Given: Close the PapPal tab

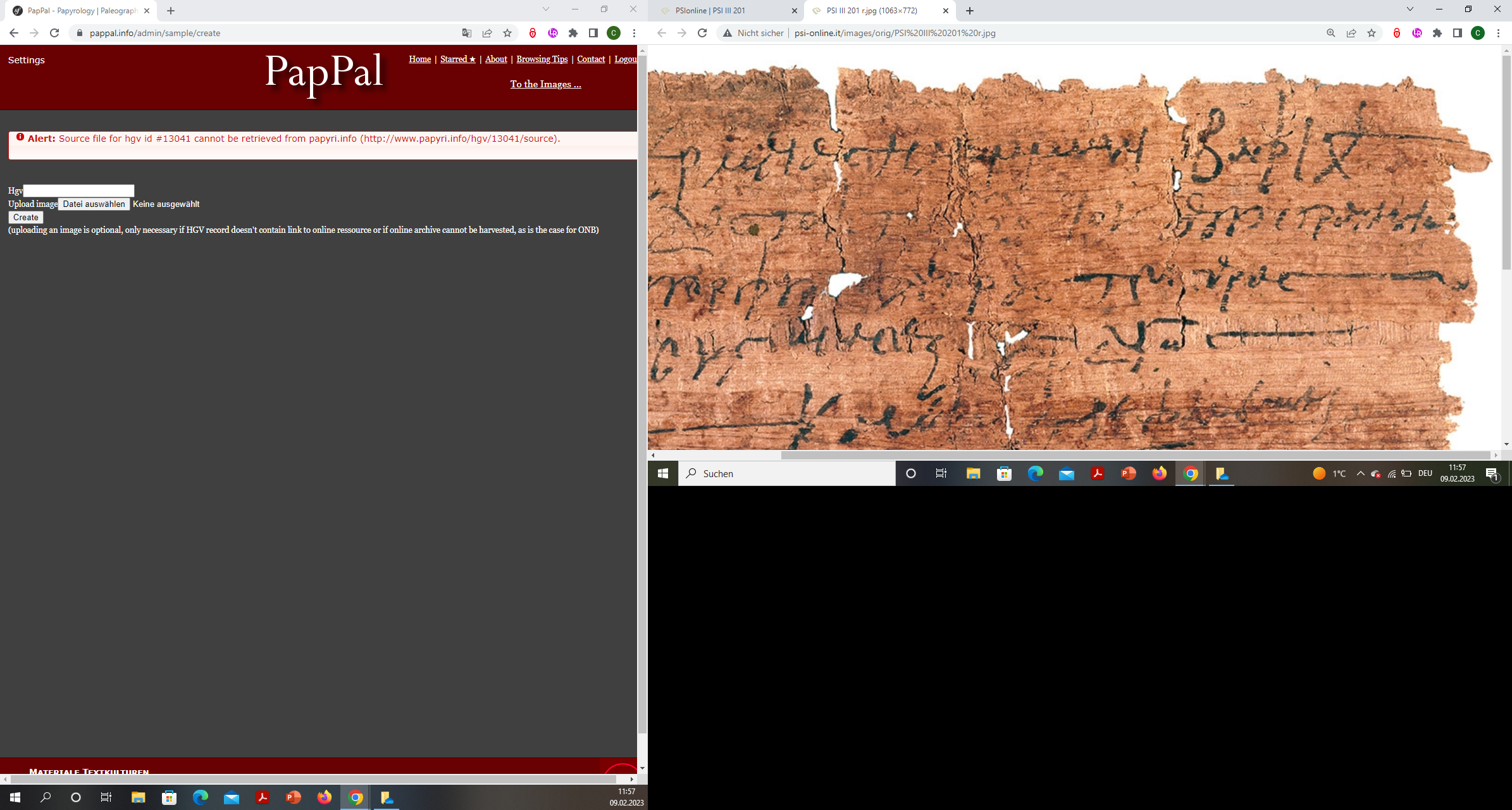Looking at the screenshot, I should [x=147, y=11].
